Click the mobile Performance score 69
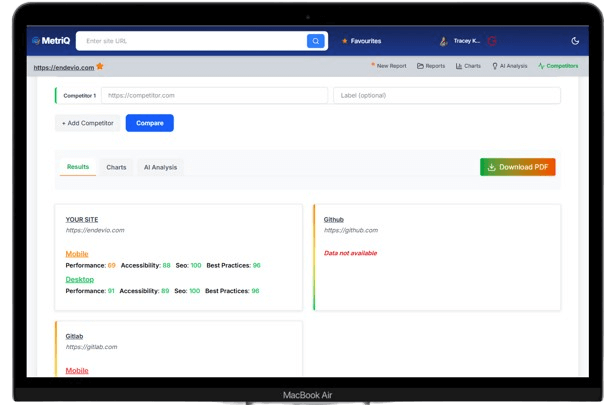Screen dimensions: 616x405 [x=112, y=266]
